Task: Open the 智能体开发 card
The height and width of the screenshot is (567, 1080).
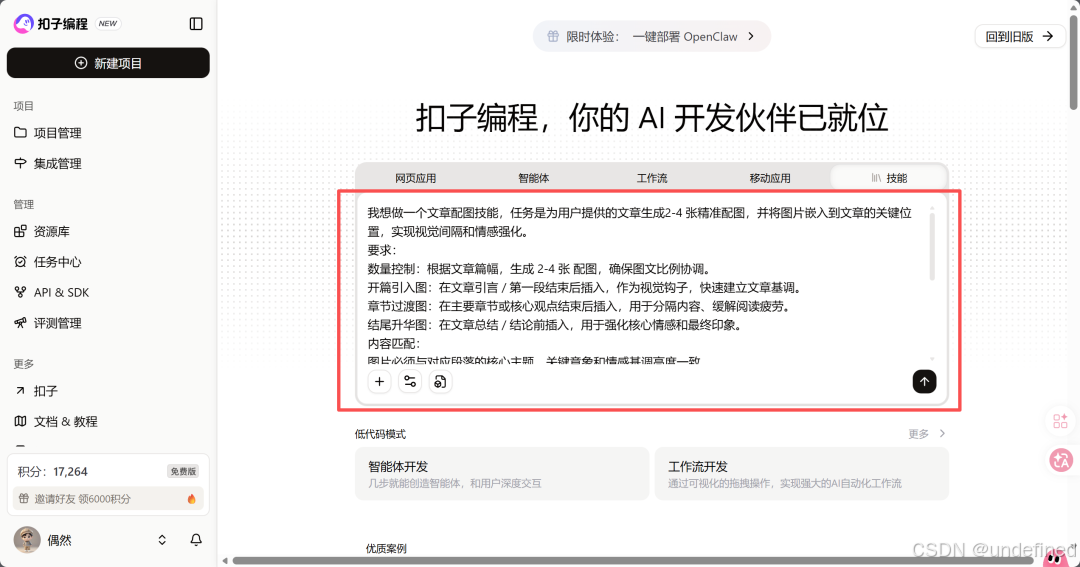Action: 502,474
